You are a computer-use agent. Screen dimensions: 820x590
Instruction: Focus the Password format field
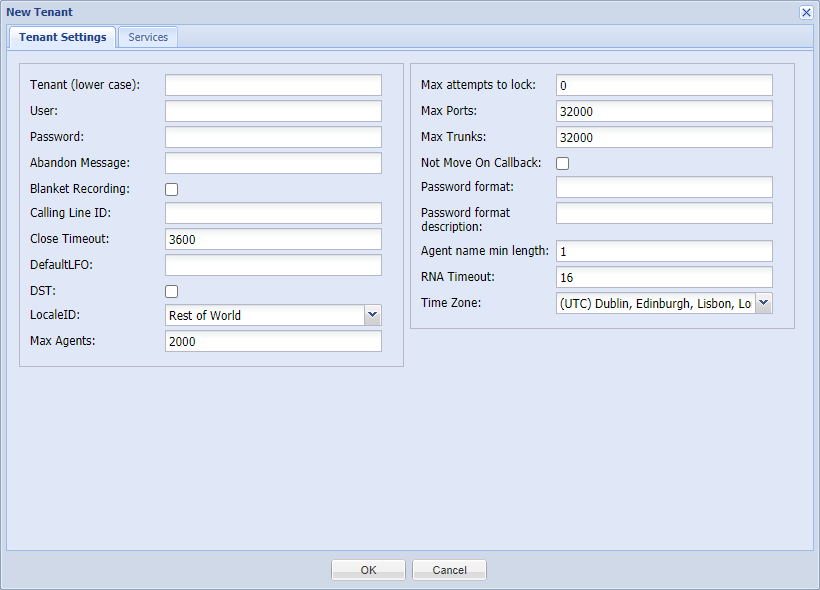(664, 187)
